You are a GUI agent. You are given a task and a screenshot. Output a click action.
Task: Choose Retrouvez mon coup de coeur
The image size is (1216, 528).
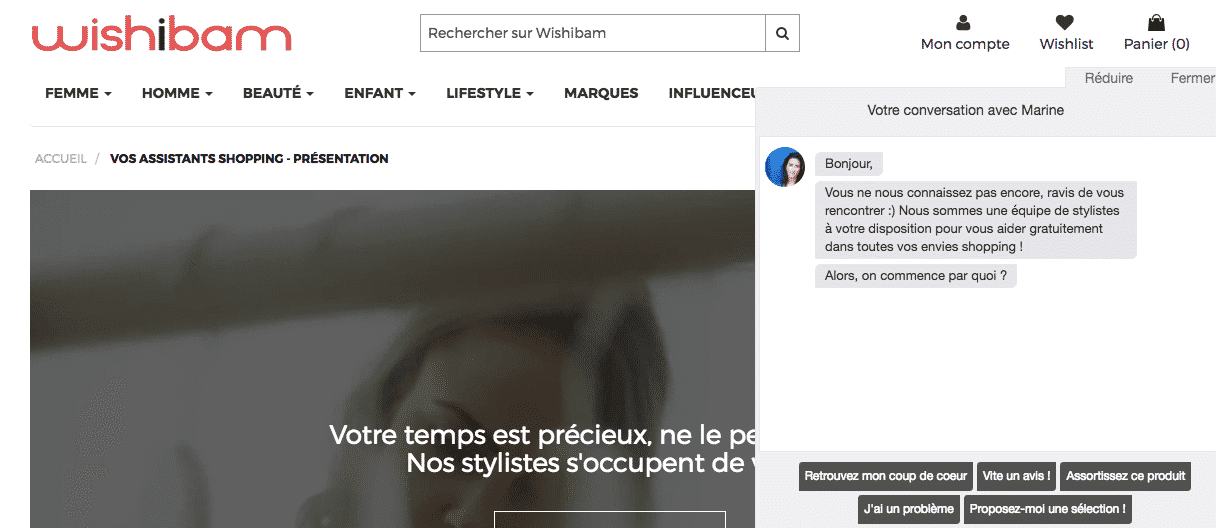tap(886, 476)
